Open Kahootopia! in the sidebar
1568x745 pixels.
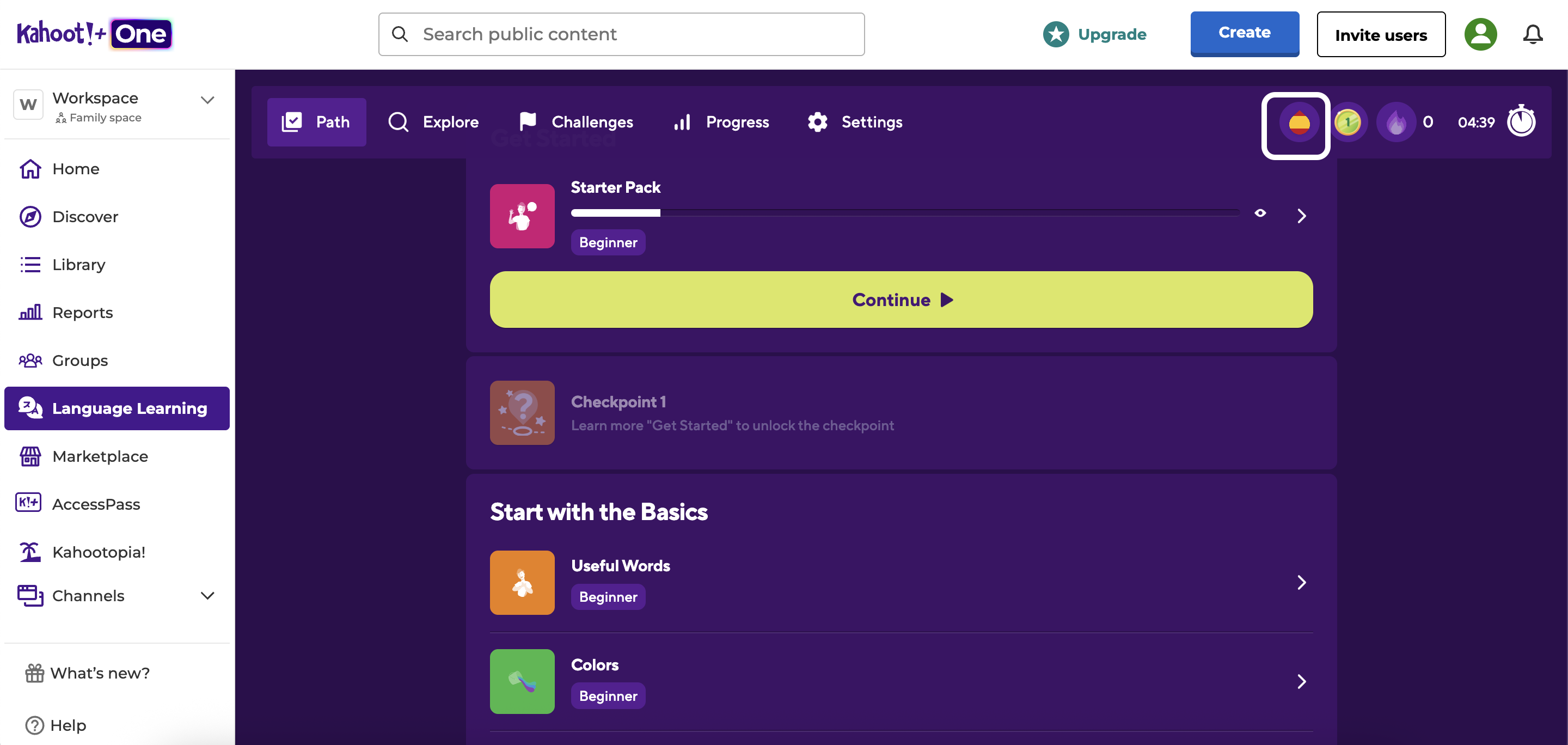[117, 552]
